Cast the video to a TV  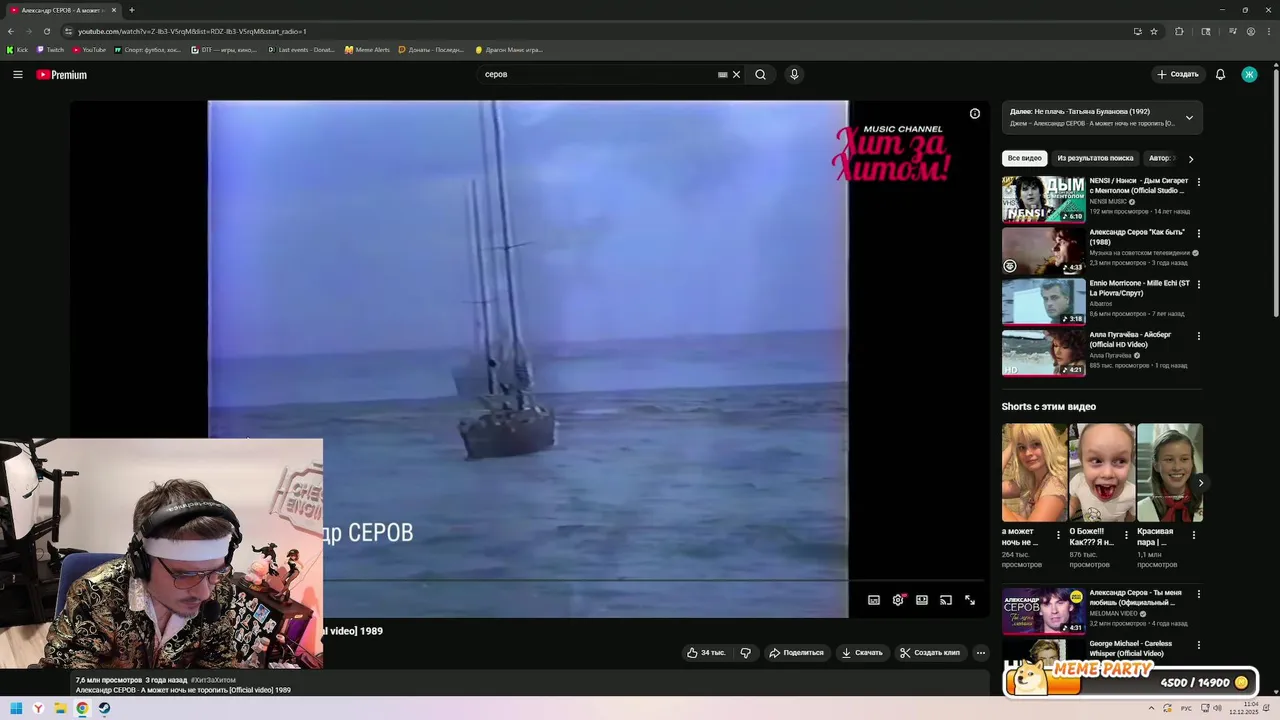(946, 600)
